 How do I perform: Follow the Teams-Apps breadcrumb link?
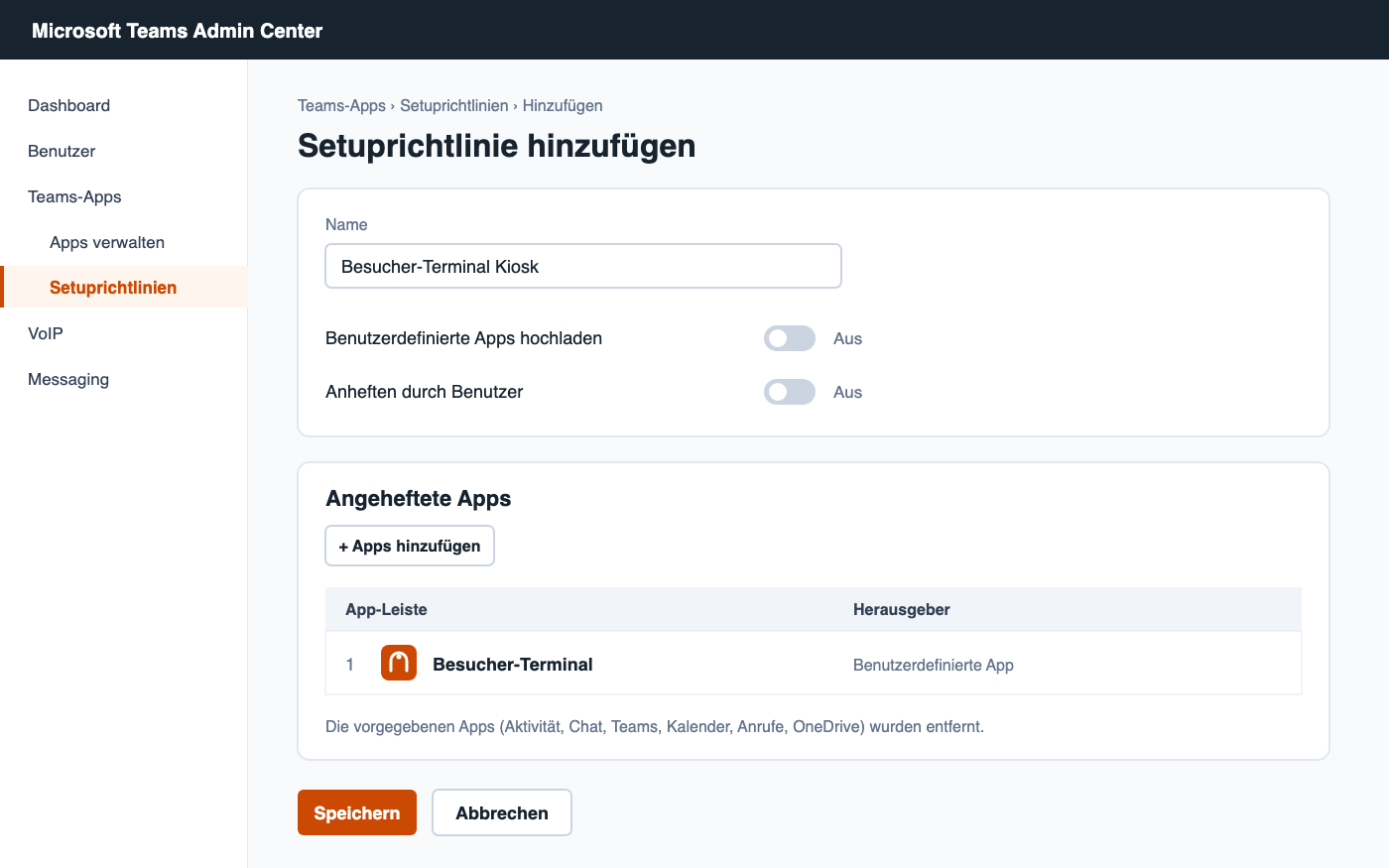click(341, 105)
